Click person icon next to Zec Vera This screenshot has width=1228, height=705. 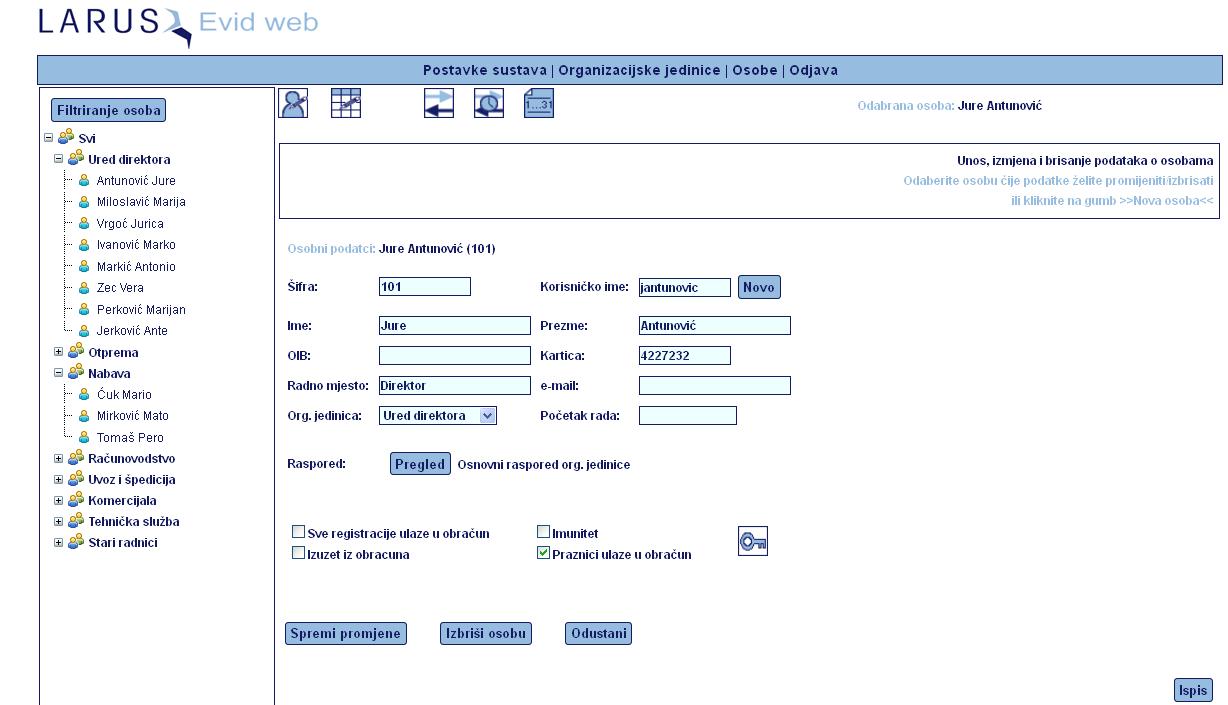click(x=84, y=288)
